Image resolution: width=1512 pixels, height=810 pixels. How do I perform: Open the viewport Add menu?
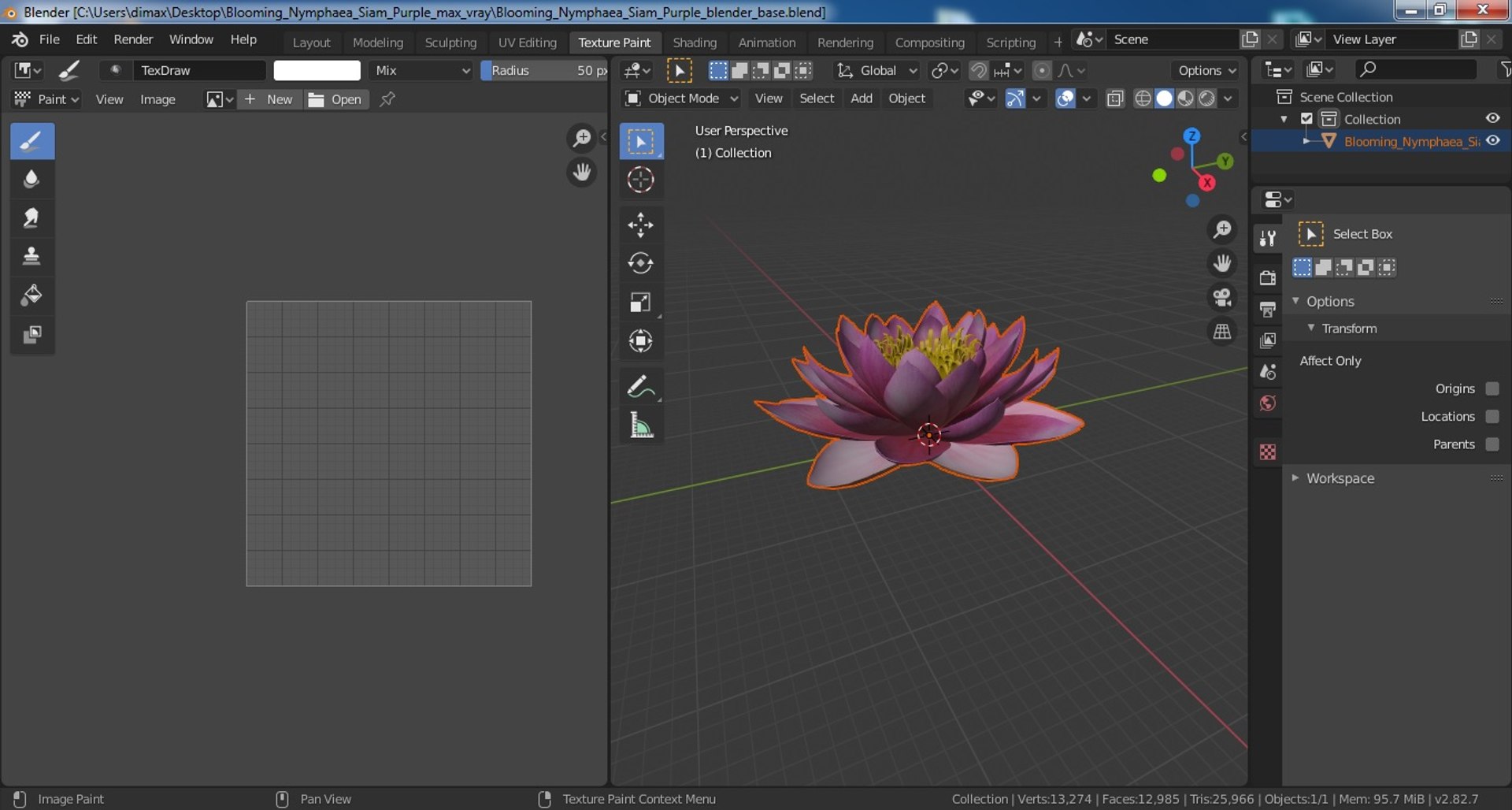(x=862, y=98)
